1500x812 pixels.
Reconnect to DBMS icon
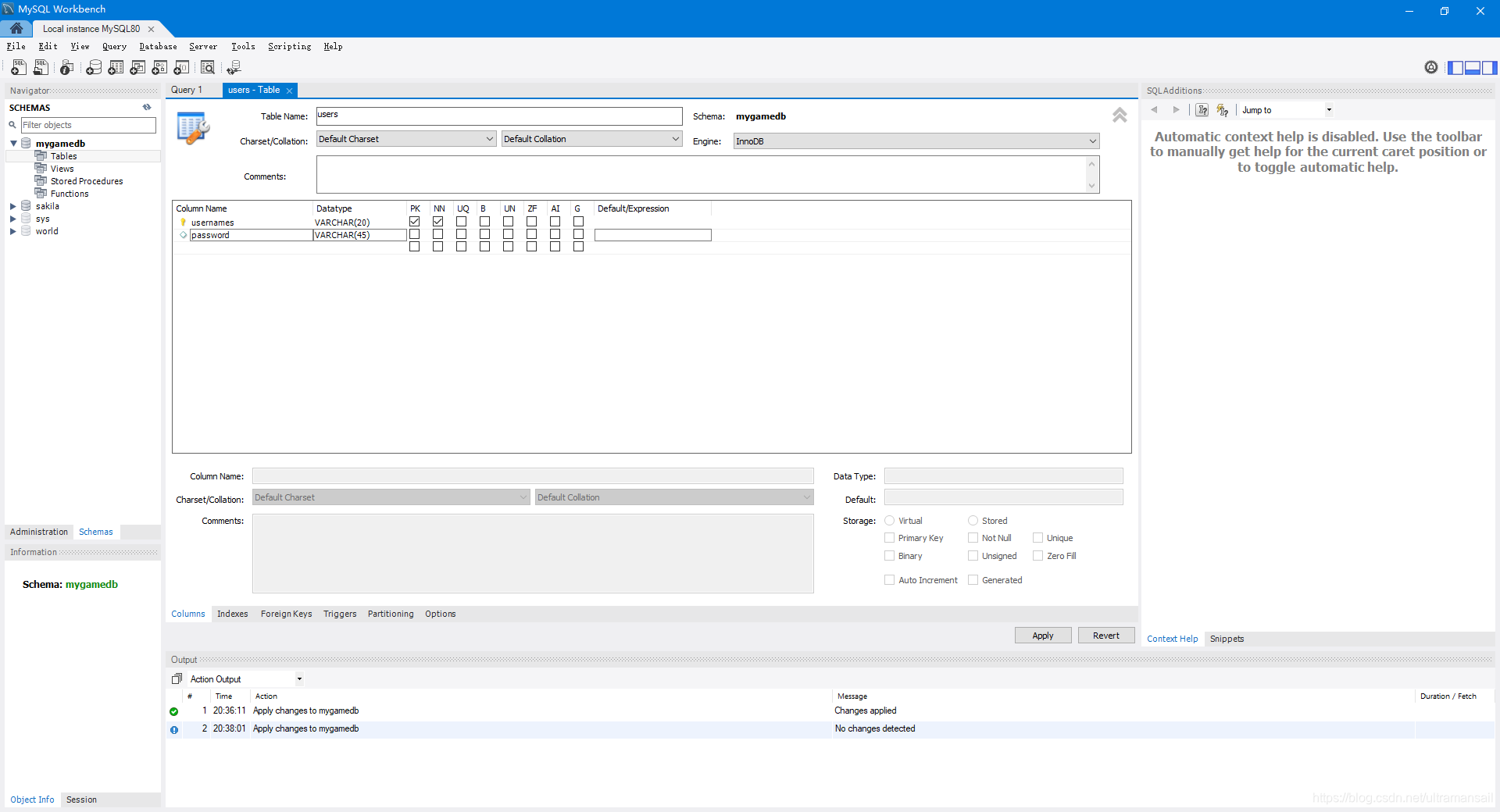[234, 68]
